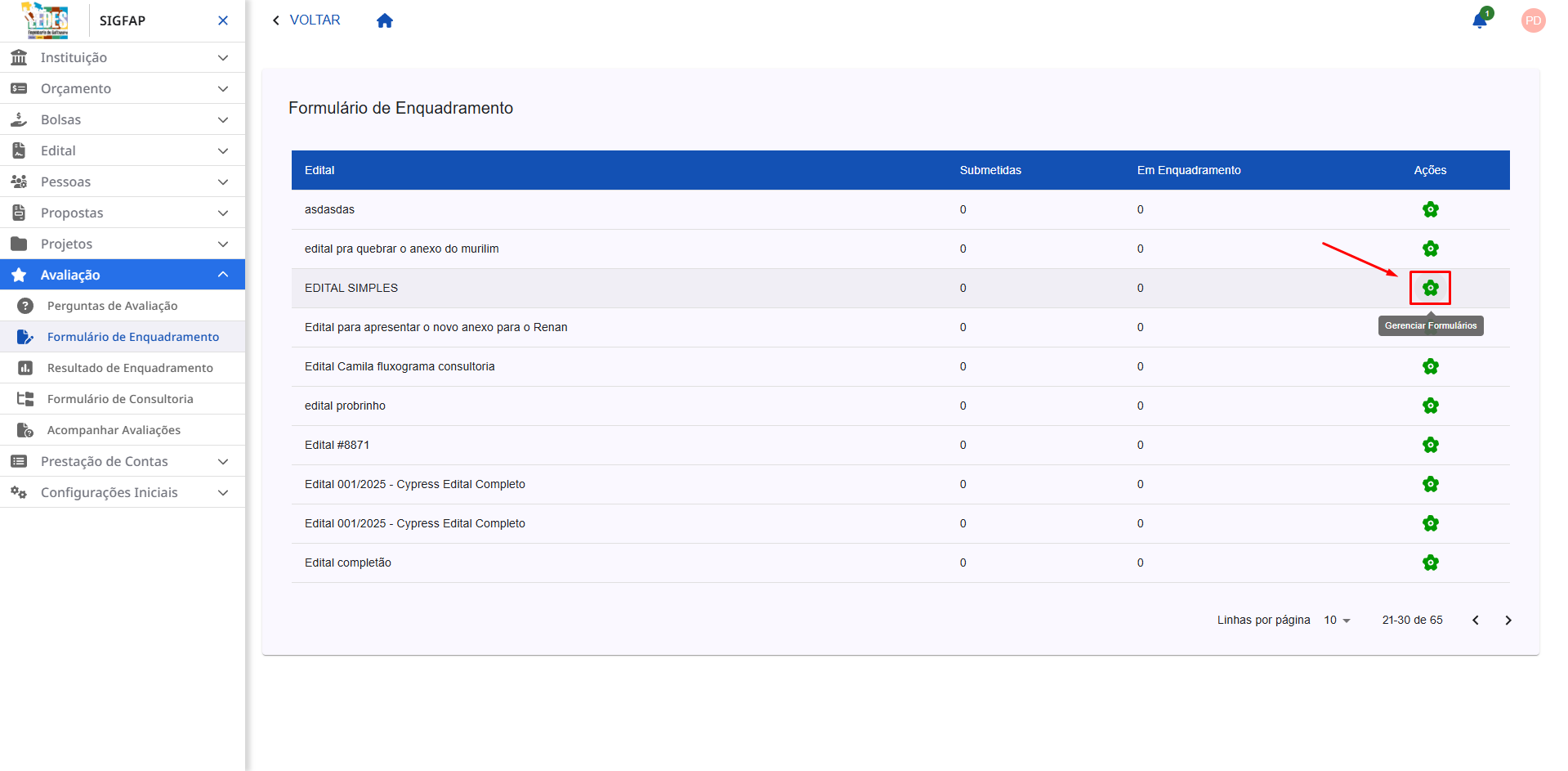Click the VOLTAR back link

(306, 20)
